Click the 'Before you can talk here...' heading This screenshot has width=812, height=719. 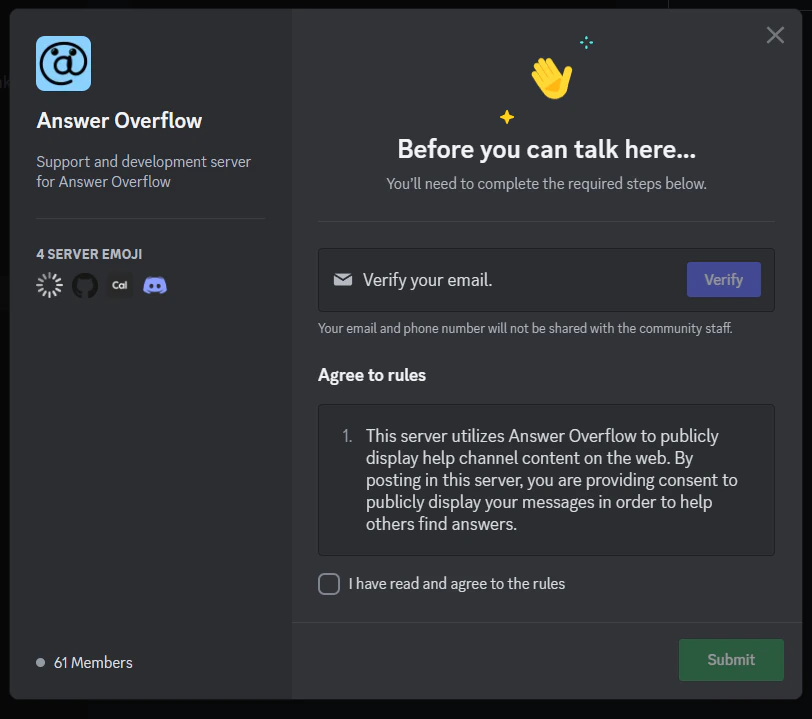(546, 149)
